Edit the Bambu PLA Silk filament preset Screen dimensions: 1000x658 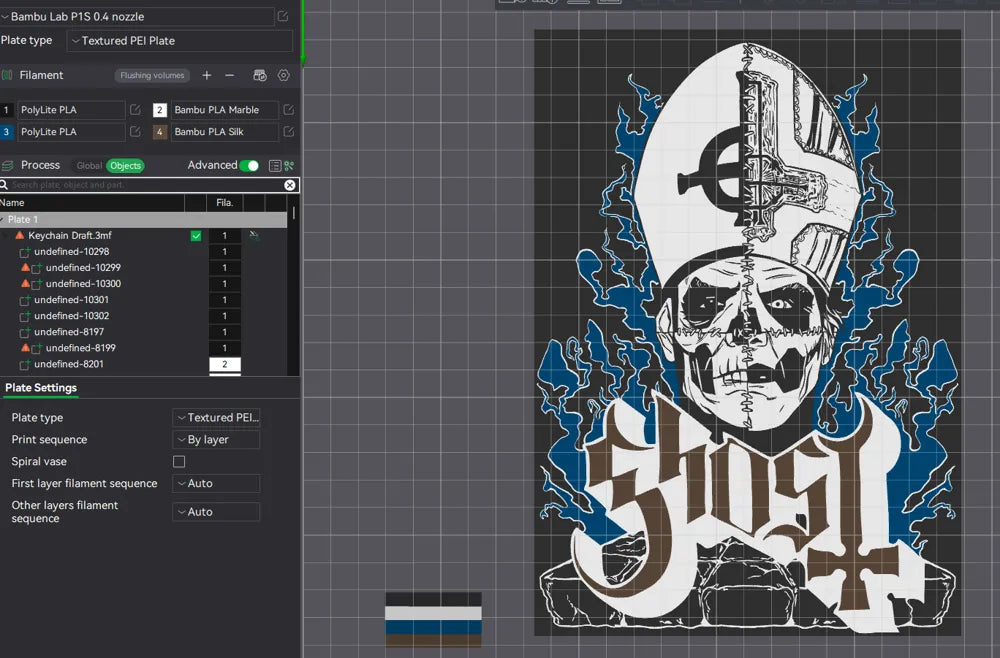tap(289, 132)
